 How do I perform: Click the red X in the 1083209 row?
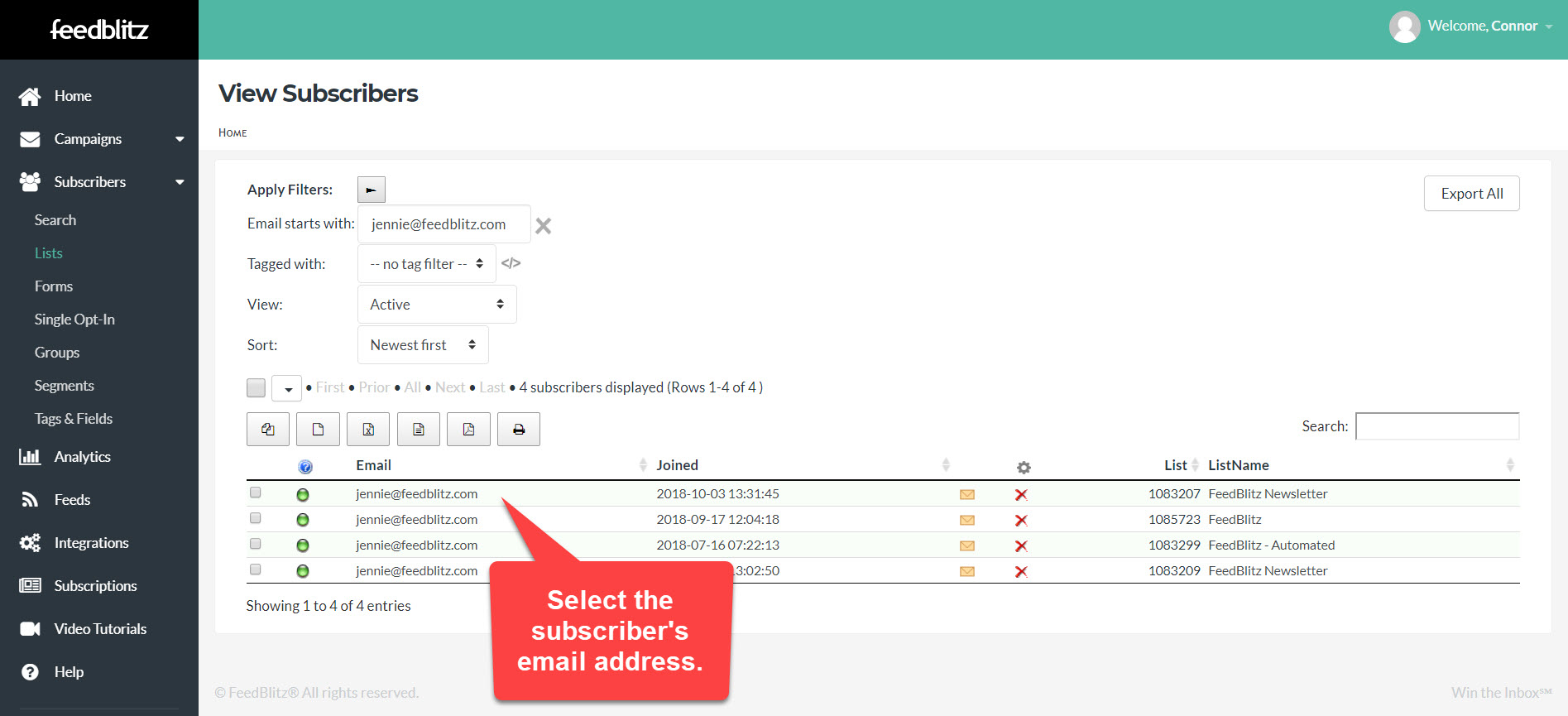click(1021, 572)
